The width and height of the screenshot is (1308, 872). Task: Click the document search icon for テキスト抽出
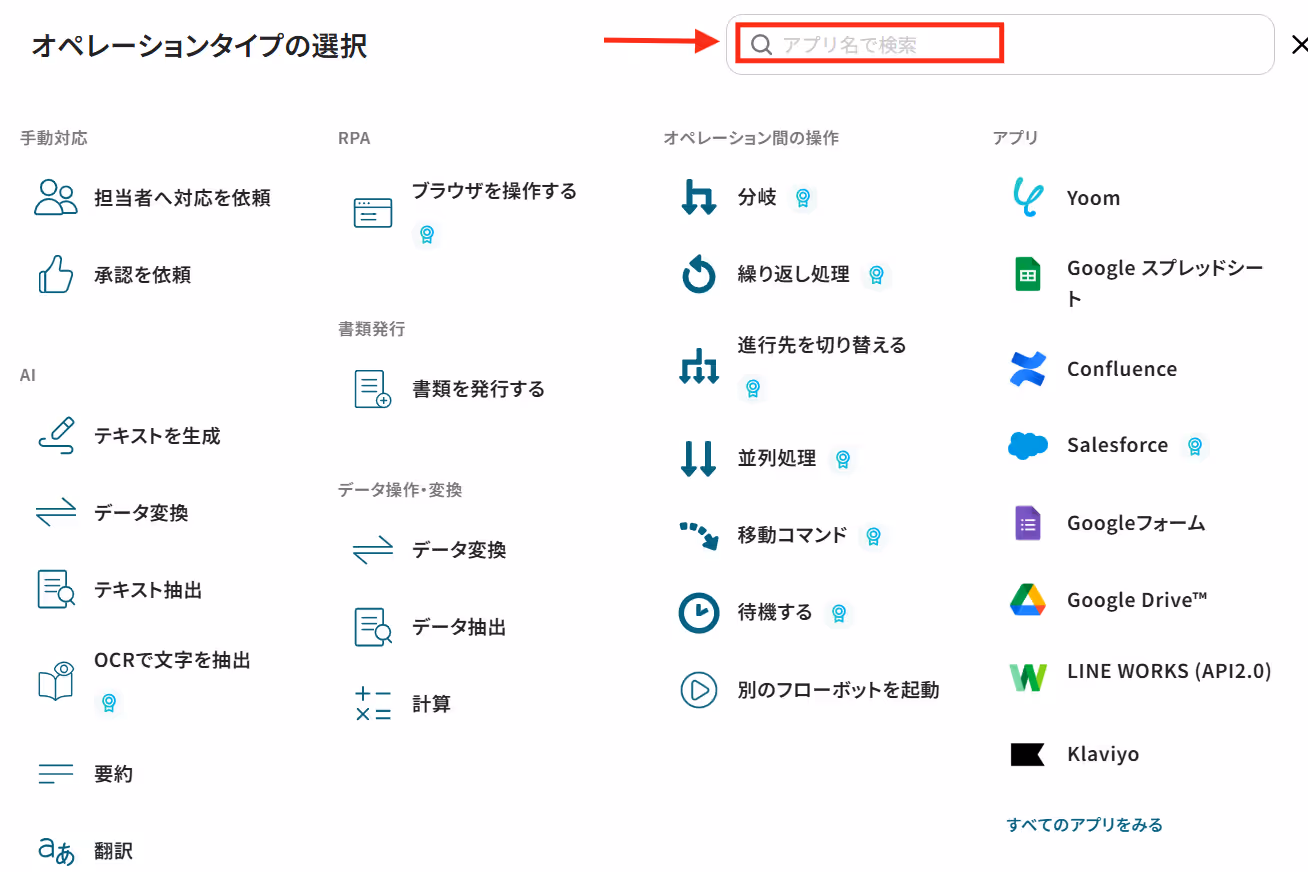pyautogui.click(x=56, y=590)
